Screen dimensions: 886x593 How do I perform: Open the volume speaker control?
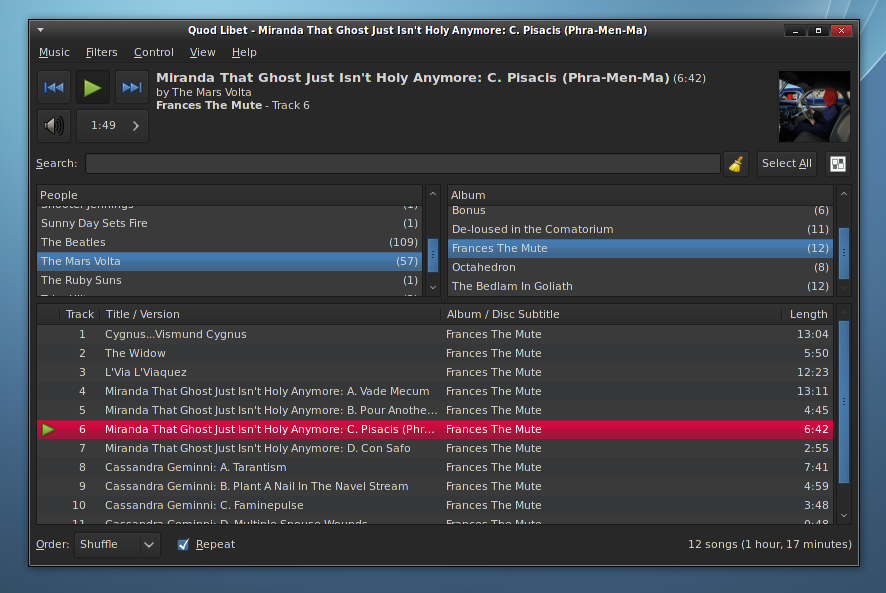click(54, 125)
